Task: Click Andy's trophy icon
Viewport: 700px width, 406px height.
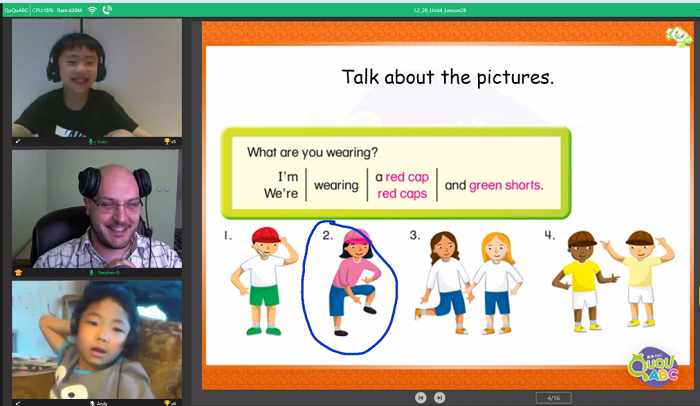Action: click(x=167, y=403)
